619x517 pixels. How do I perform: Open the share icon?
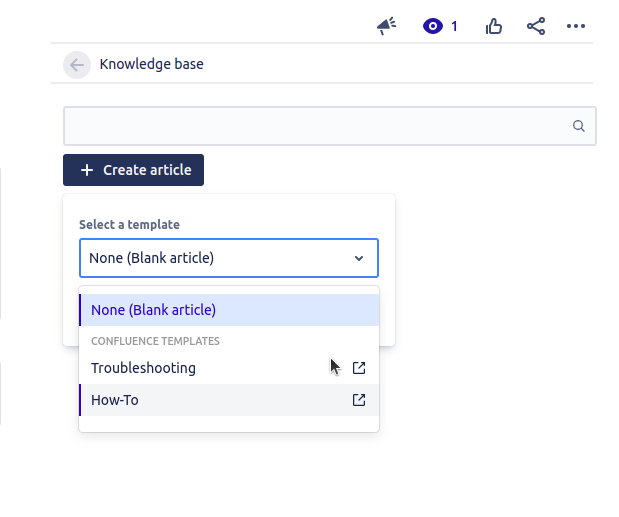click(536, 26)
